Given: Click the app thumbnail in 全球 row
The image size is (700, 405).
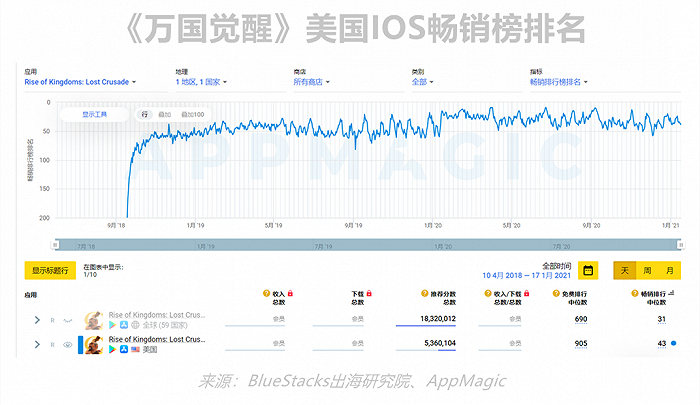Looking at the screenshot, I should pyautogui.click(x=94, y=320).
